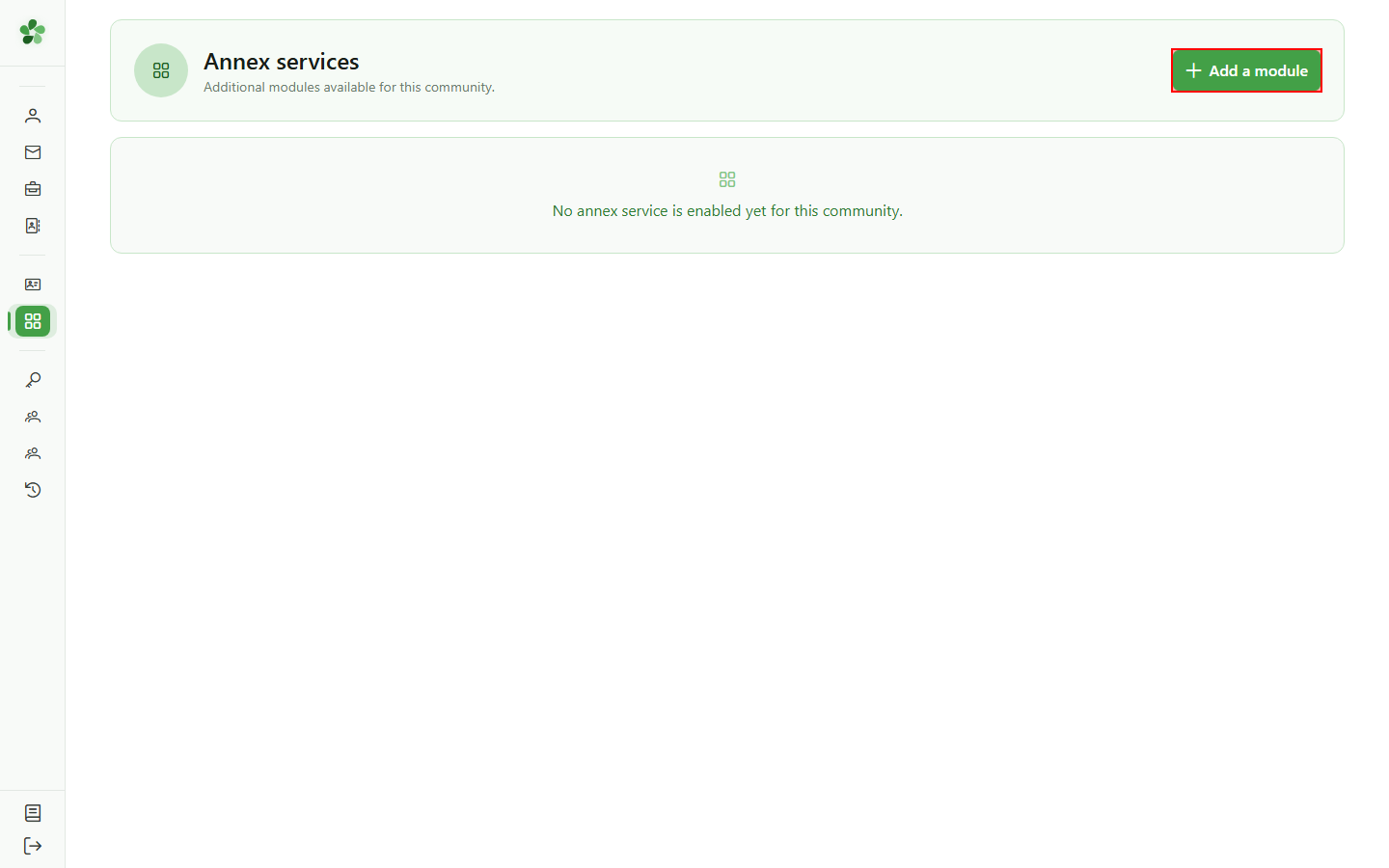The height and width of the screenshot is (868, 1389).
Task: Click the small grid icon in the empty state card
Action: click(x=727, y=179)
